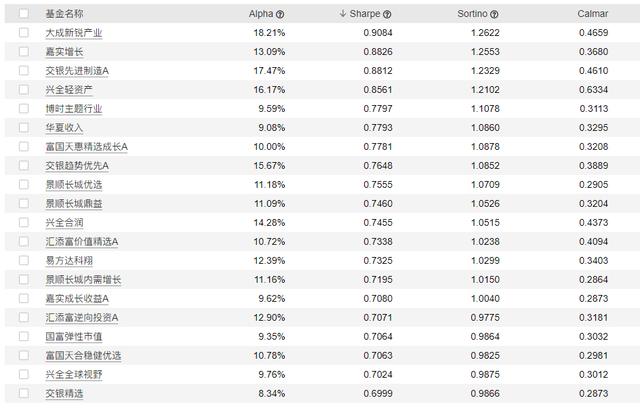Image resolution: width=640 pixels, height=415 pixels.
Task: Sort by the Calmar column header
Action: [592, 14]
